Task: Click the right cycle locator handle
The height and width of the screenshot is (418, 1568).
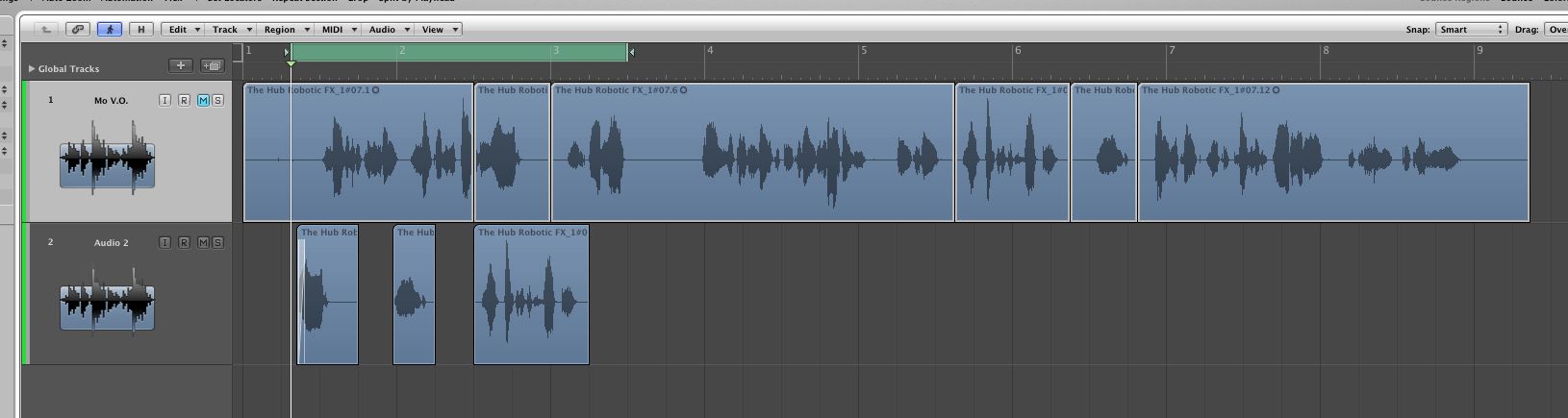Action: tap(632, 52)
